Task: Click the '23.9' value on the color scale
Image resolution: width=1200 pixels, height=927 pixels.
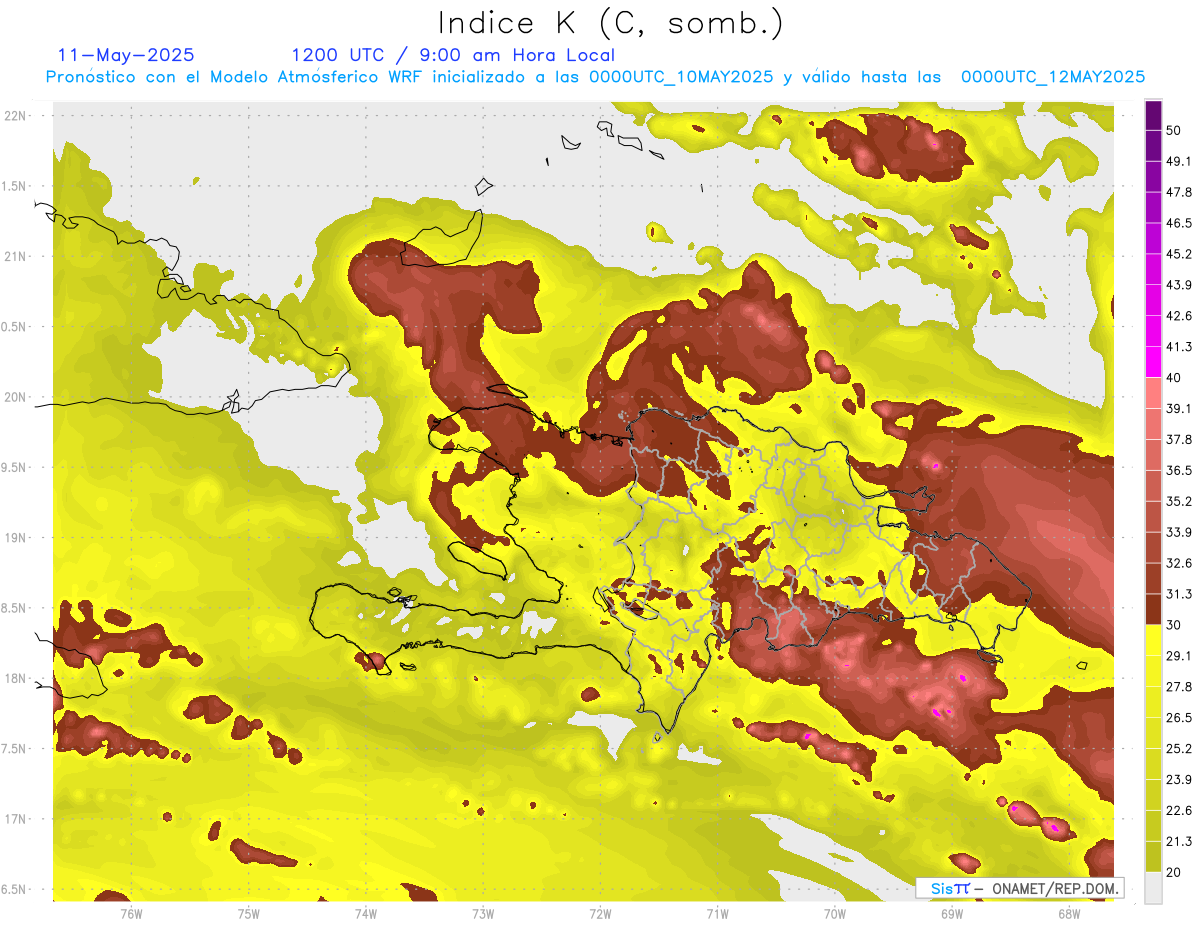Action: tap(1178, 780)
